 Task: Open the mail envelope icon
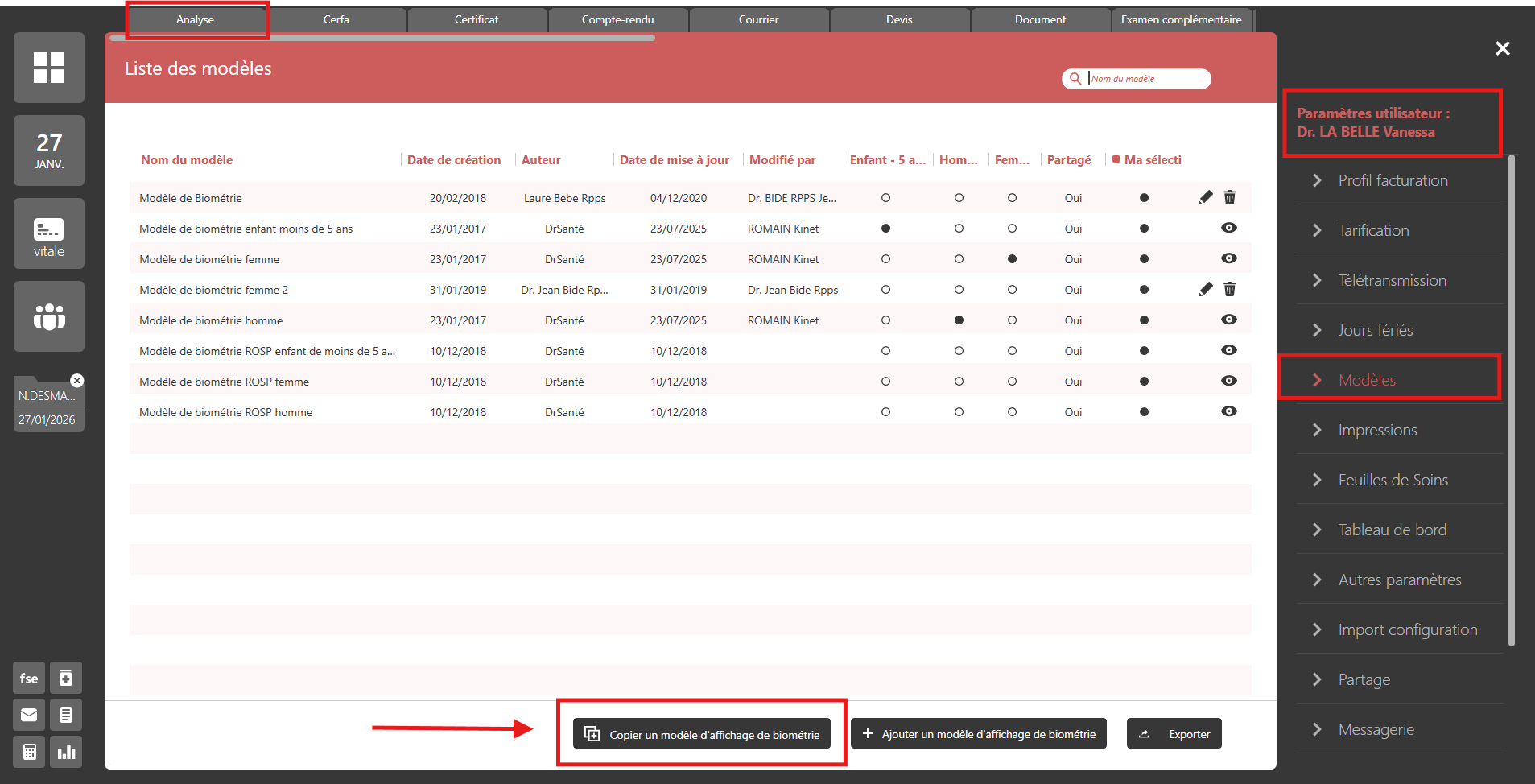coord(29,715)
